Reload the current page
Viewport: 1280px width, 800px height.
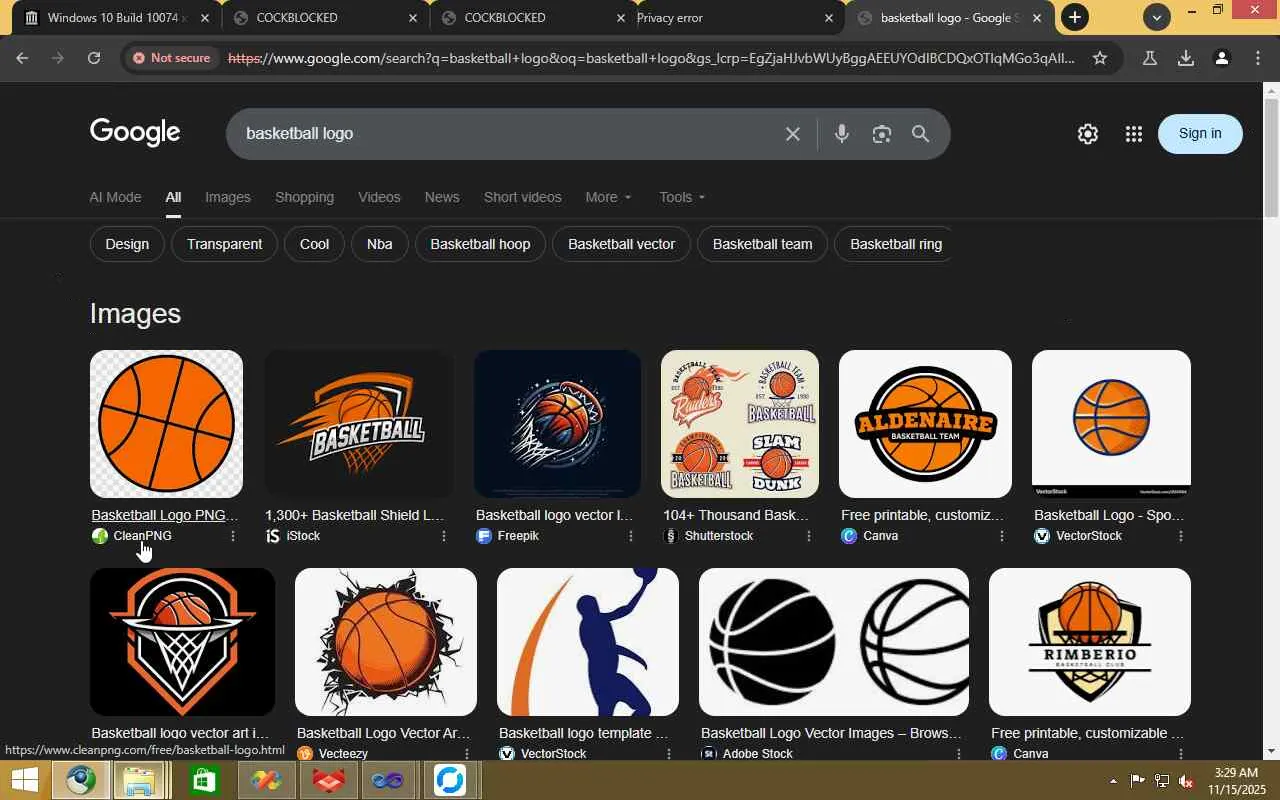pyautogui.click(x=94, y=58)
